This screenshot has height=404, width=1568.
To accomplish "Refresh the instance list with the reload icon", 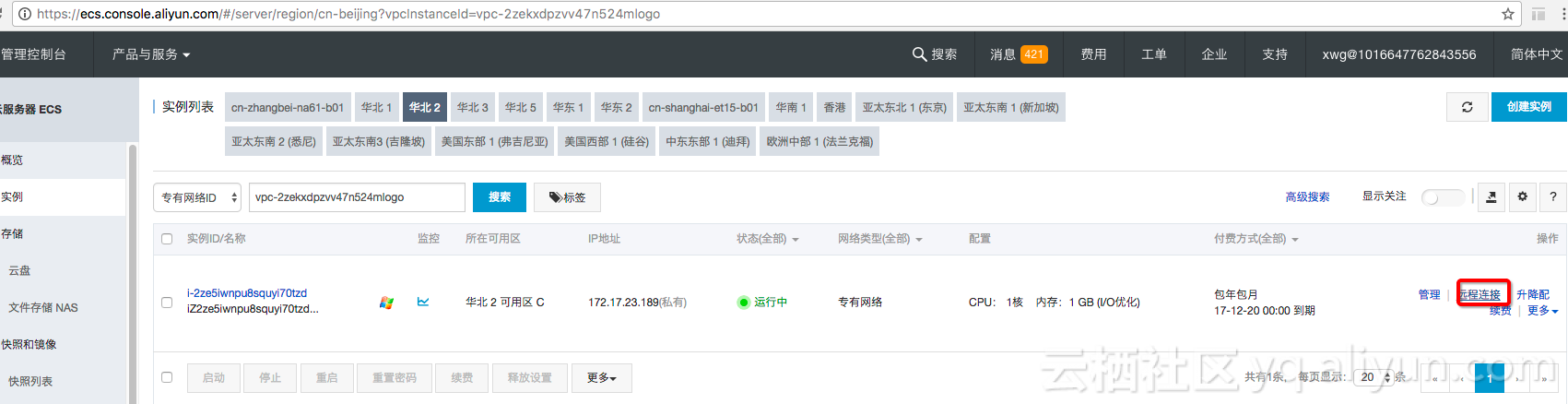I will coord(1467,107).
